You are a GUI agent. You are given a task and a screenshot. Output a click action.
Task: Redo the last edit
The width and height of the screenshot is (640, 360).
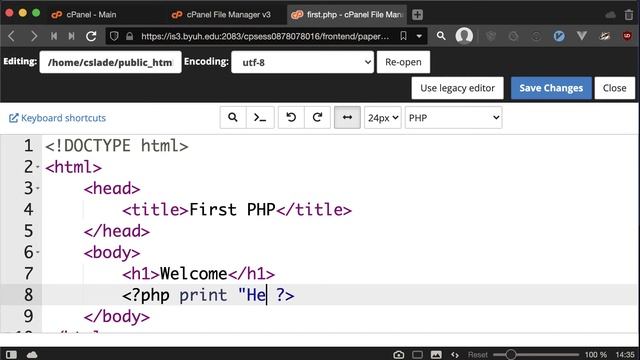tap(317, 118)
